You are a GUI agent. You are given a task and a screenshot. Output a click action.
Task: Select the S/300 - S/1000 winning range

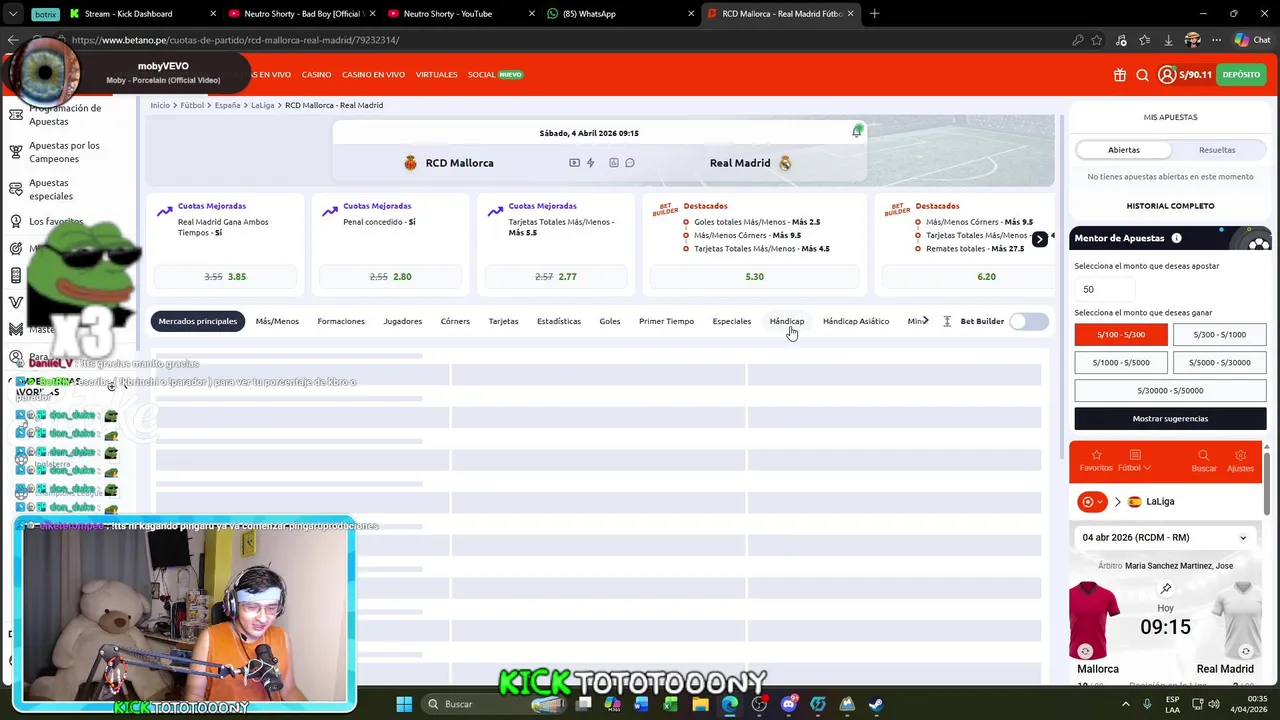[1219, 335]
